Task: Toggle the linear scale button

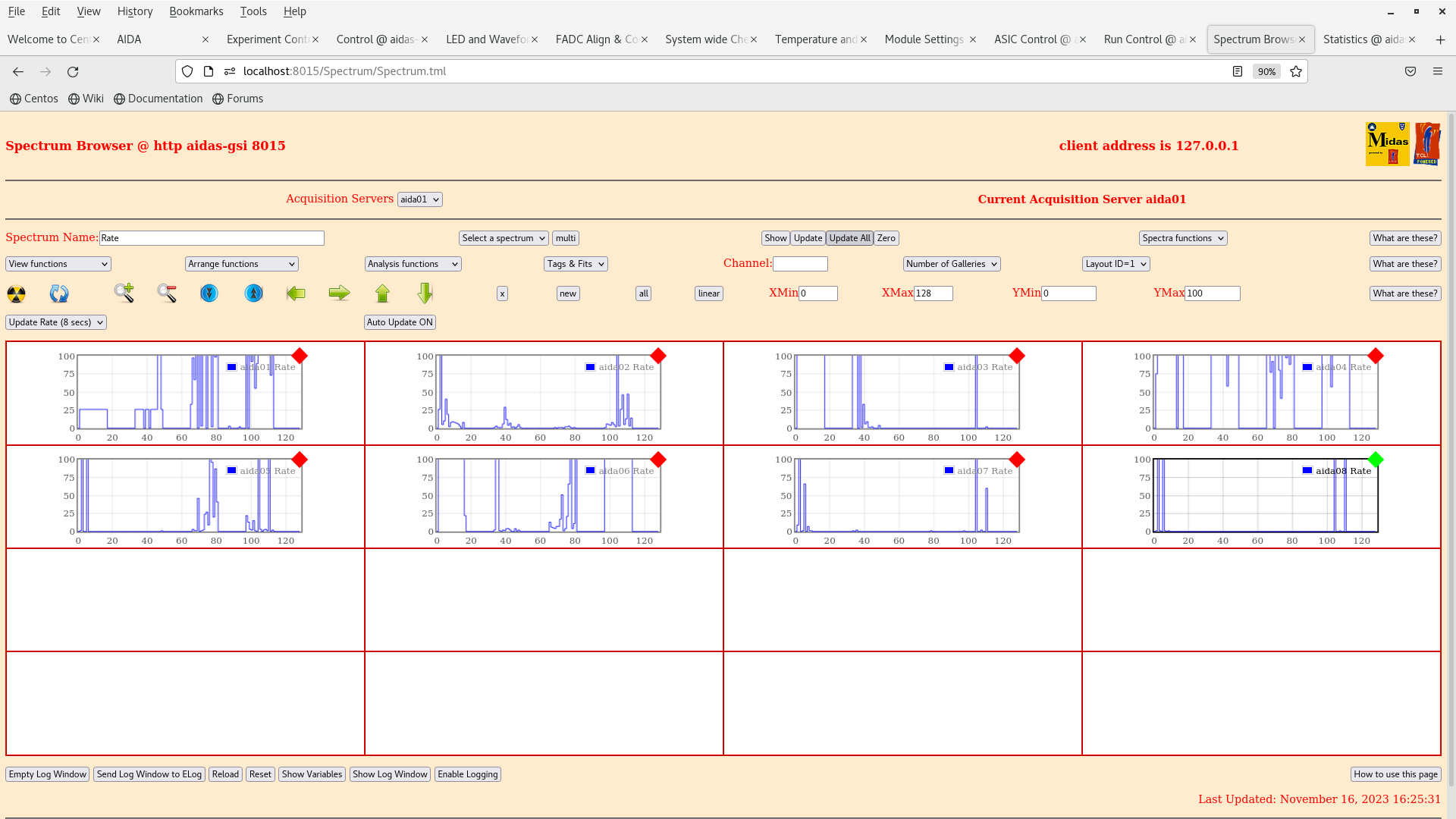Action: click(708, 293)
